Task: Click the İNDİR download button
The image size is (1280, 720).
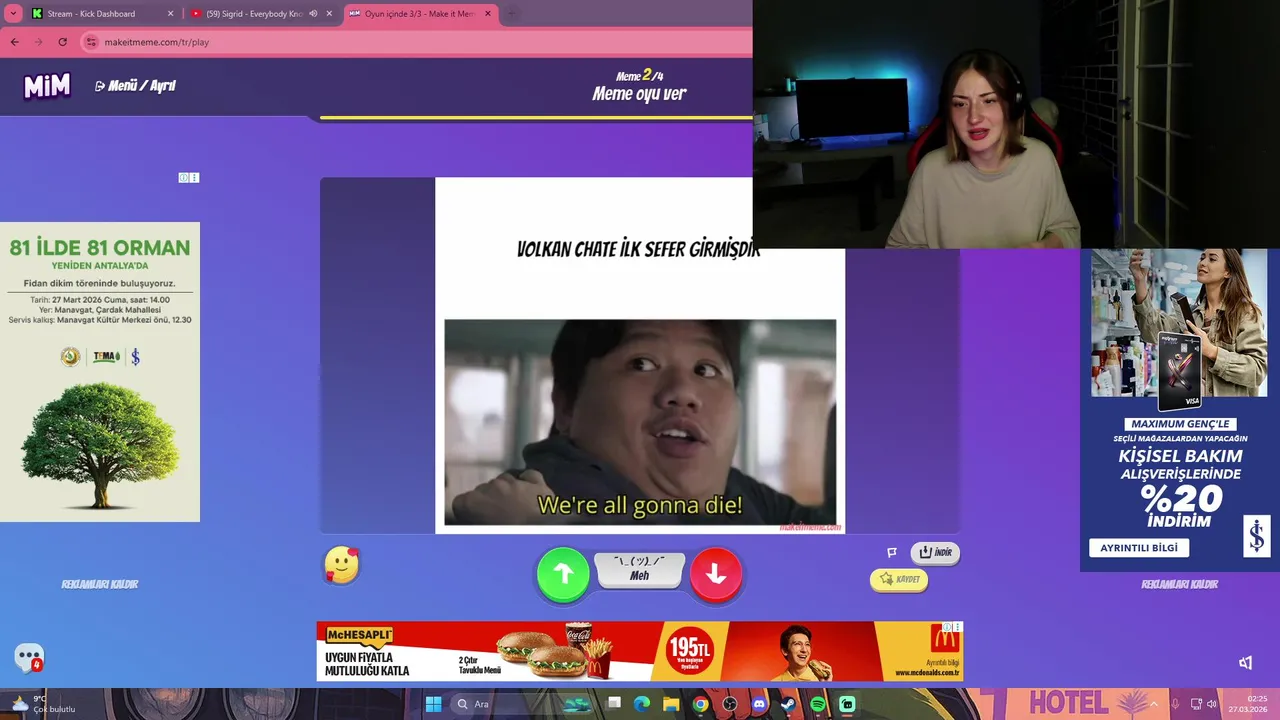Action: (x=935, y=552)
